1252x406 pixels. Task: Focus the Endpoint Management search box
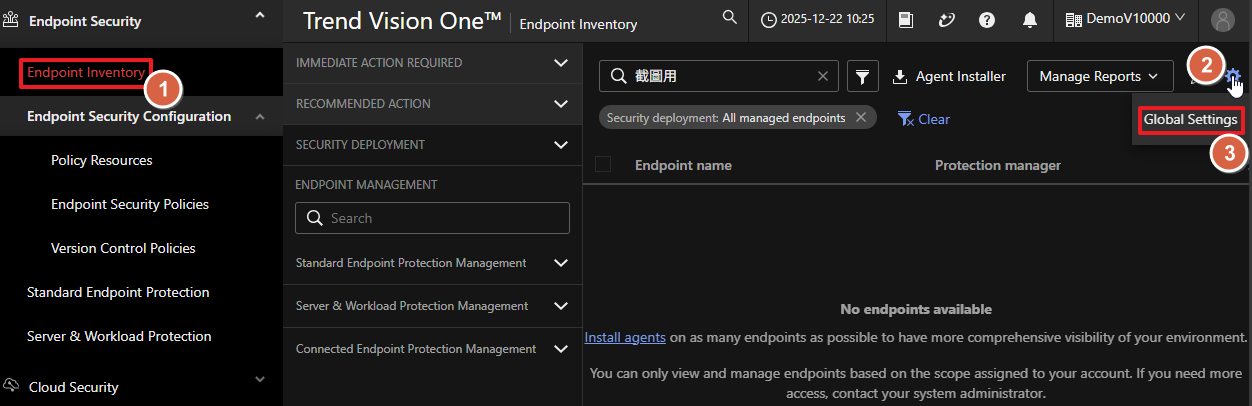click(432, 218)
